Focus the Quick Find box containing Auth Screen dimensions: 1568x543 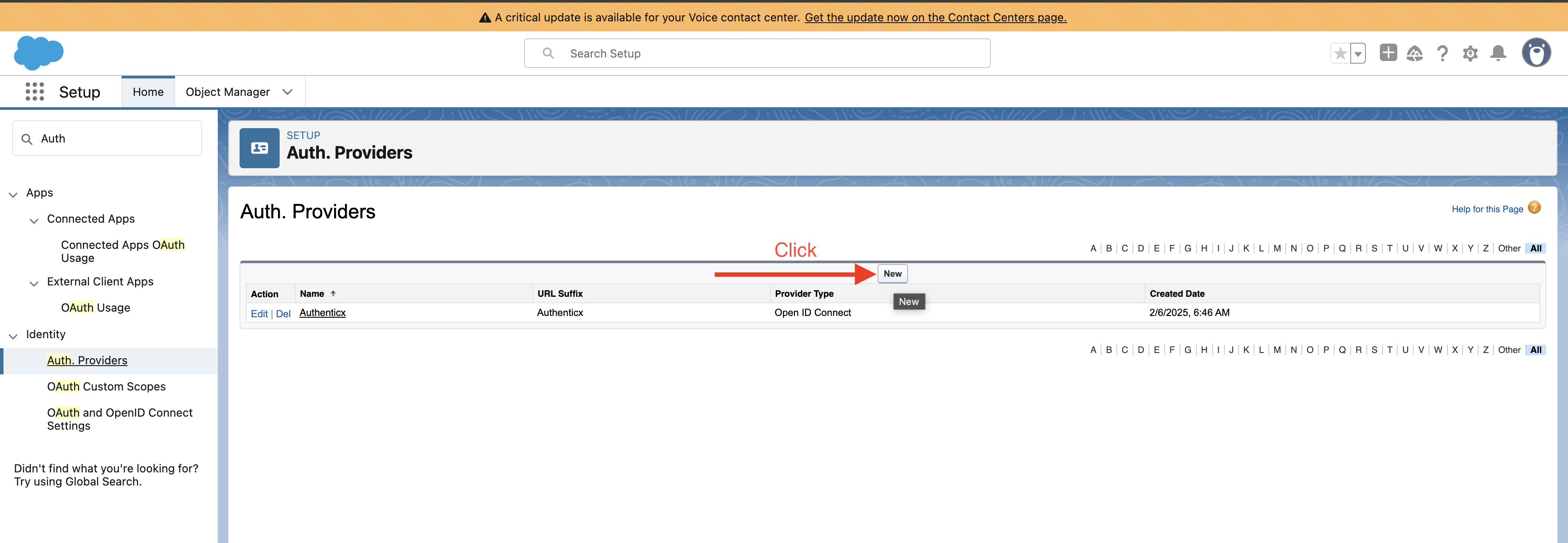[x=107, y=138]
